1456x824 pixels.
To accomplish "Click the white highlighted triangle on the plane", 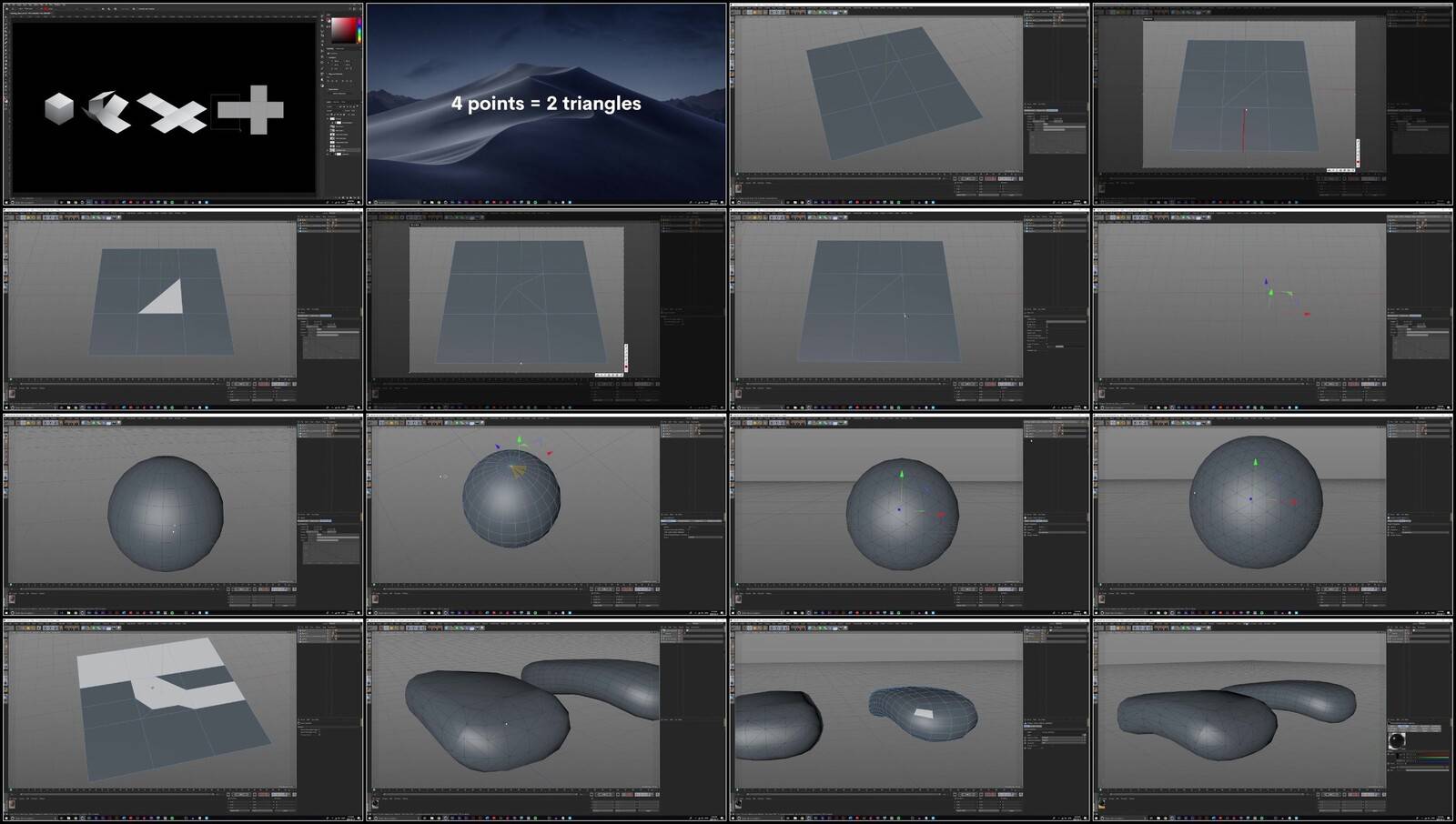I will click(x=164, y=296).
